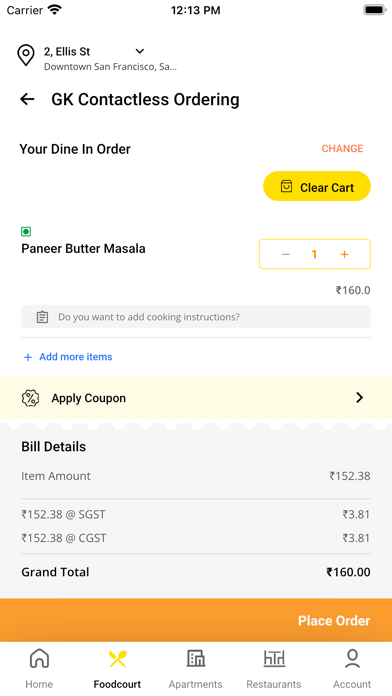Go back using the left arrow
Screen dimensions: 392x696
[x=27, y=99]
